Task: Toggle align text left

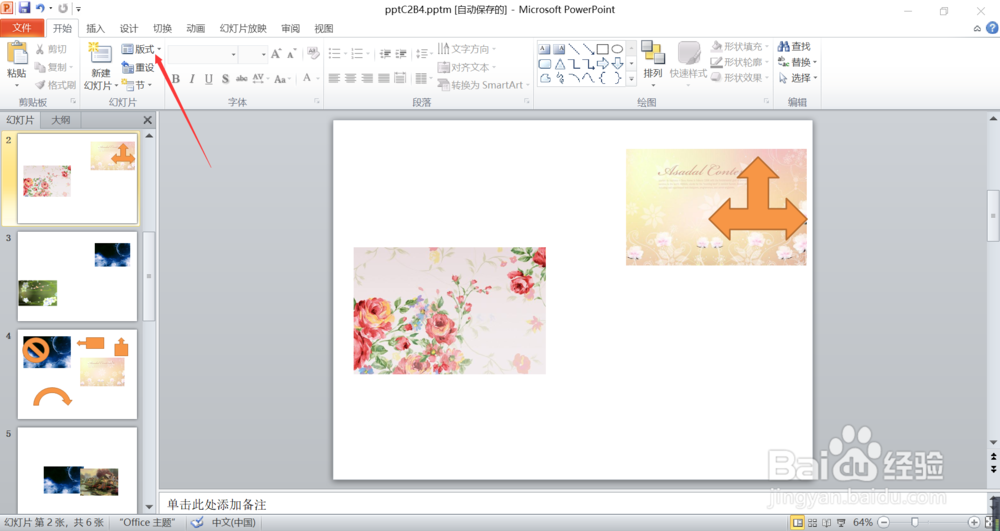Action: pyautogui.click(x=334, y=78)
